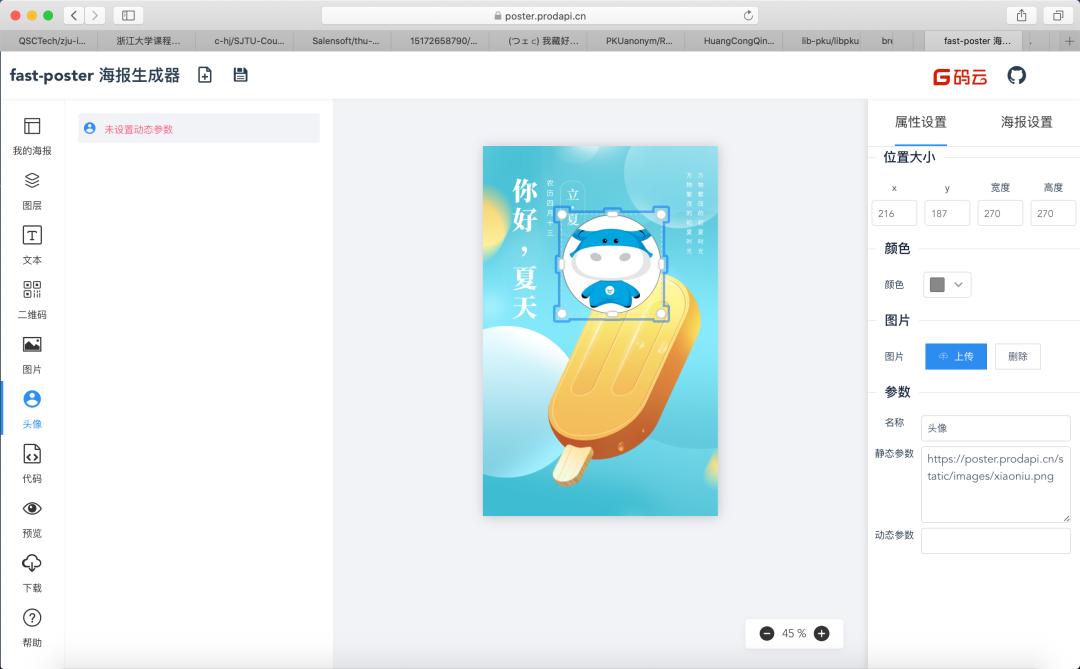1080x669 pixels.
Task: Select the 头像 avatar tool
Action: coord(32,409)
